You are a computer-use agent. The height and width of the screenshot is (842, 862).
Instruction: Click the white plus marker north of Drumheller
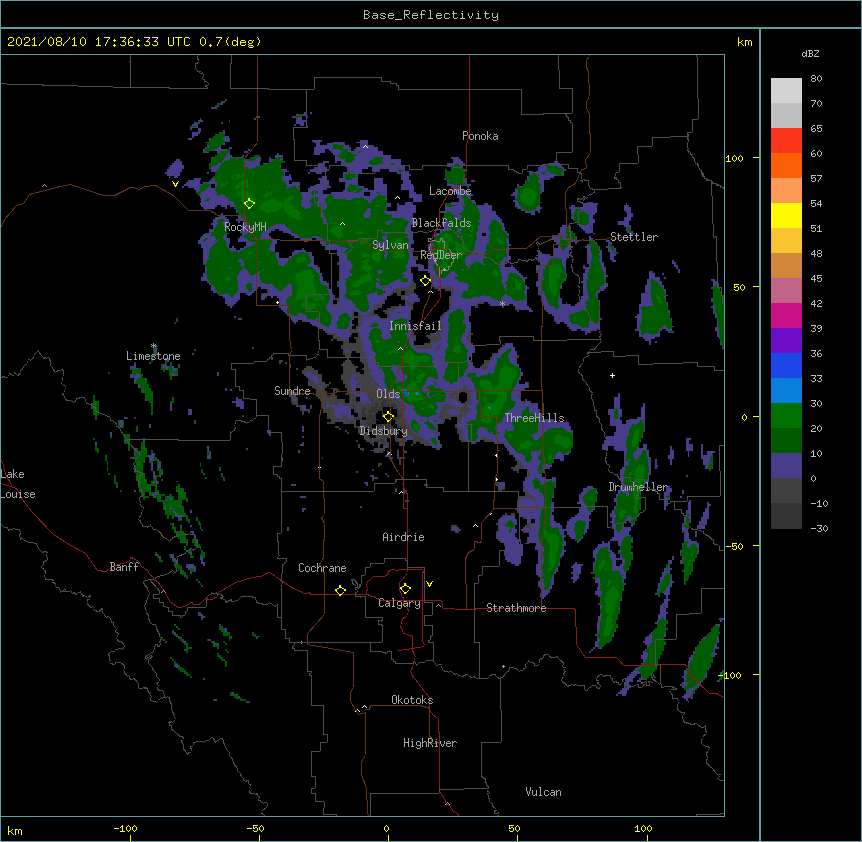[x=612, y=375]
